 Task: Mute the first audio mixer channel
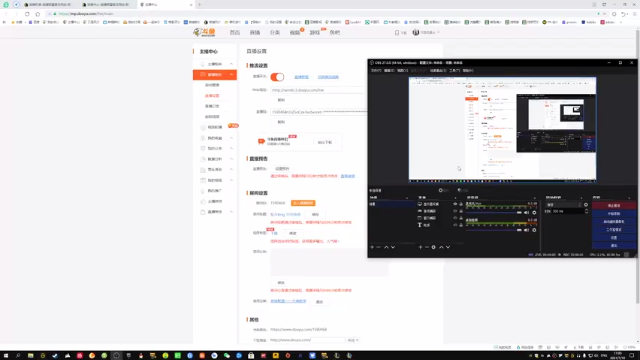pyautogui.click(x=527, y=212)
